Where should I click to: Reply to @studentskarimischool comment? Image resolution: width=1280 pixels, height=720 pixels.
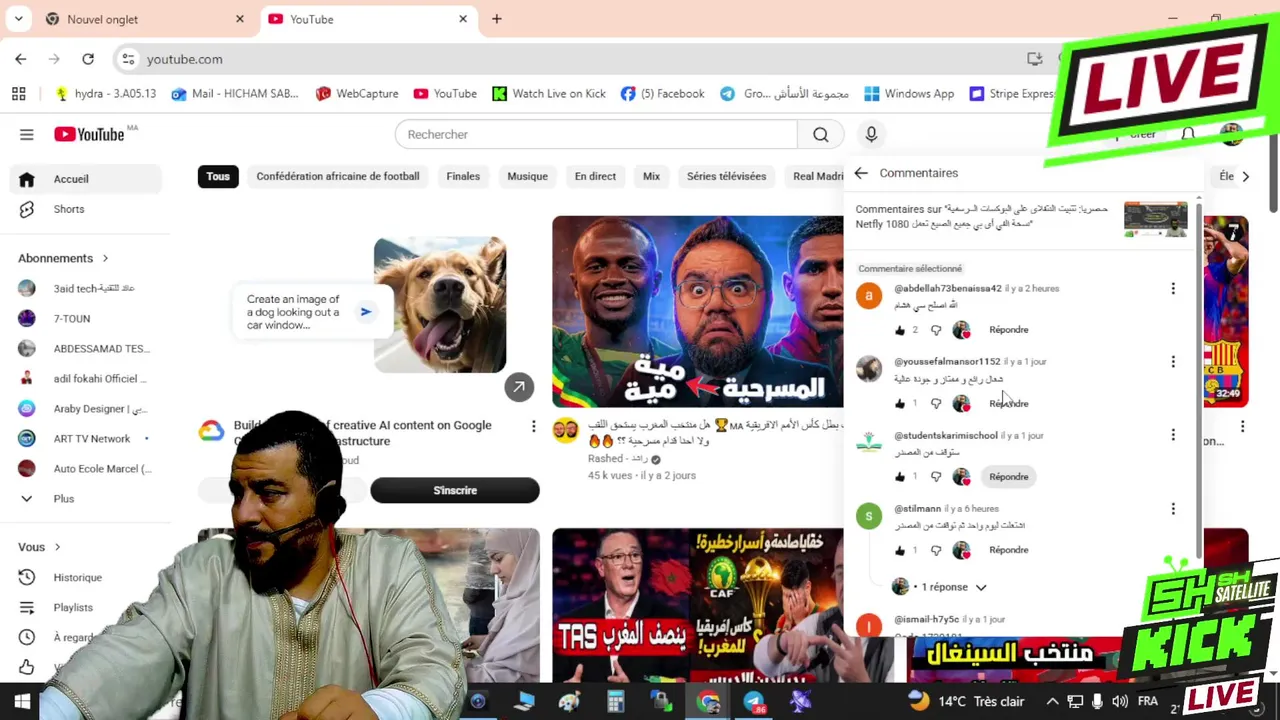1008,477
